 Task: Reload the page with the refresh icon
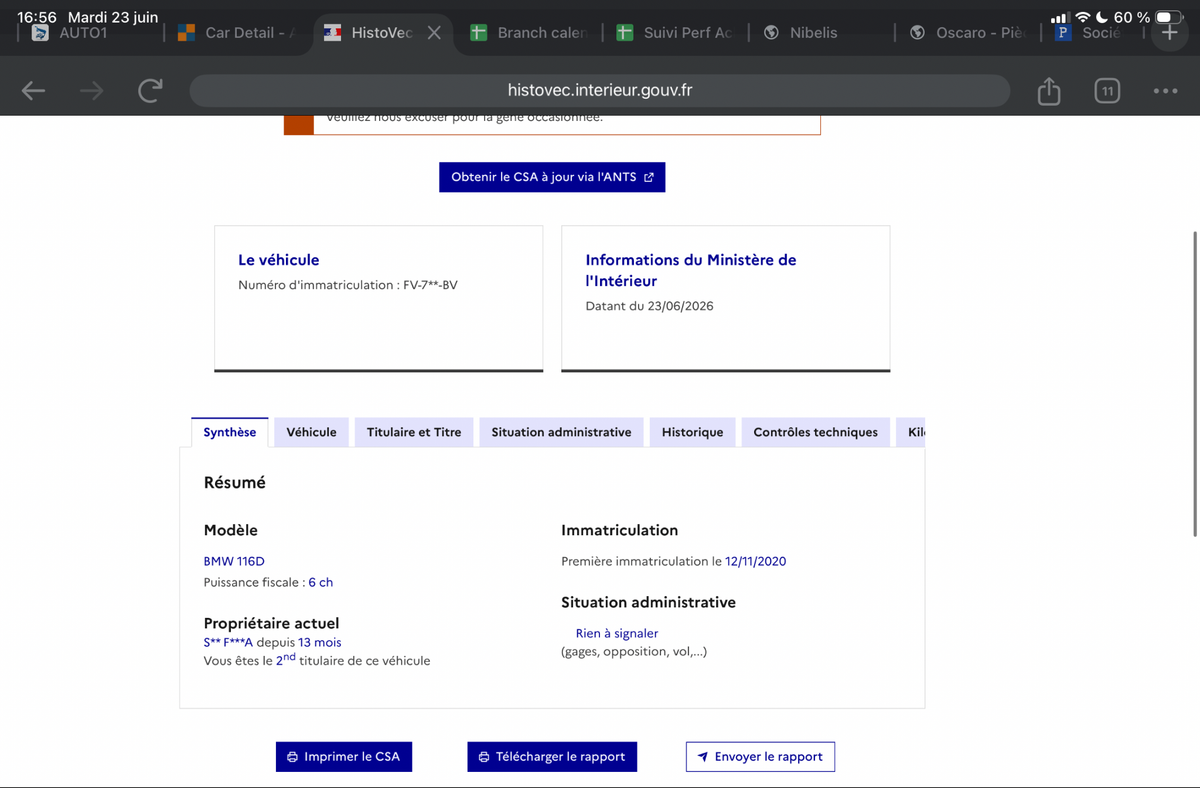pyautogui.click(x=150, y=91)
